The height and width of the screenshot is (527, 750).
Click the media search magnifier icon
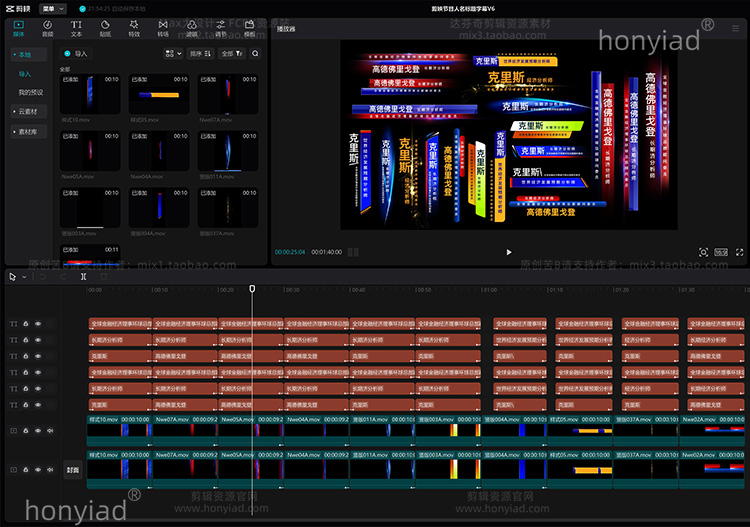[x=255, y=54]
